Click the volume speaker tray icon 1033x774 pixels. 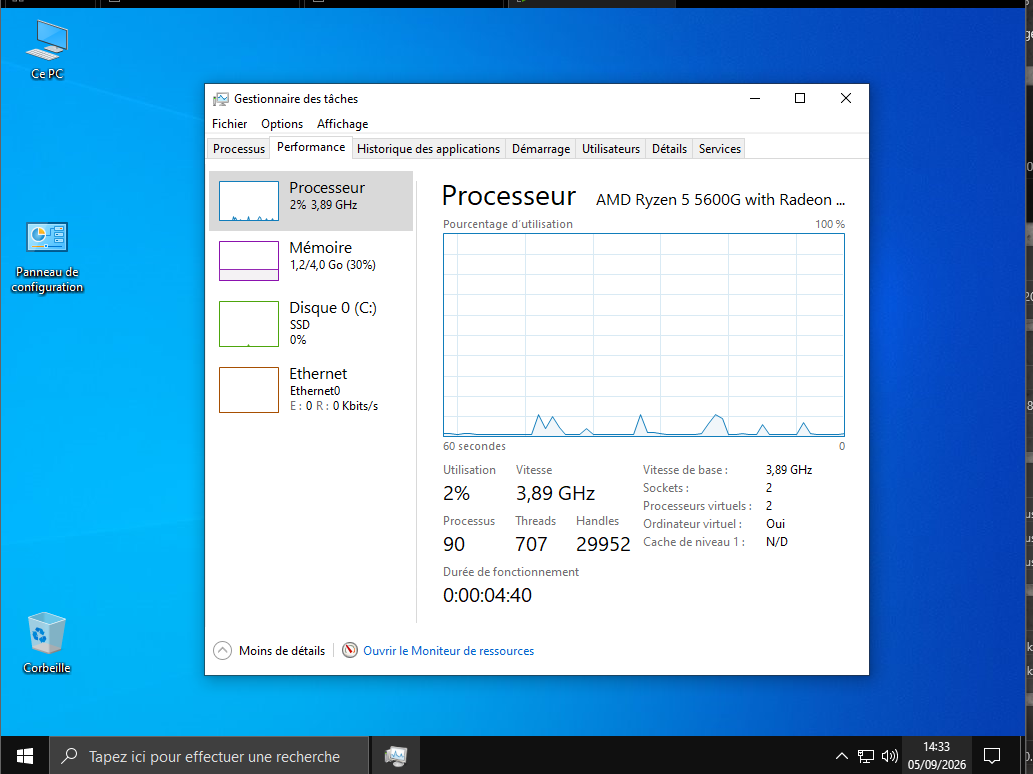coord(889,756)
